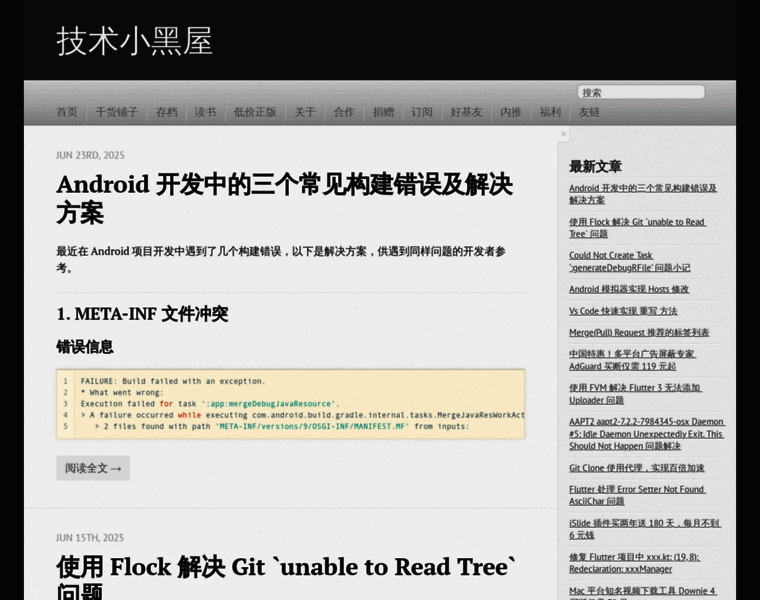Open sidebar link iSlide 插件买两年送 180 天
Image resolution: width=760 pixels, height=600 pixels.
(x=645, y=529)
